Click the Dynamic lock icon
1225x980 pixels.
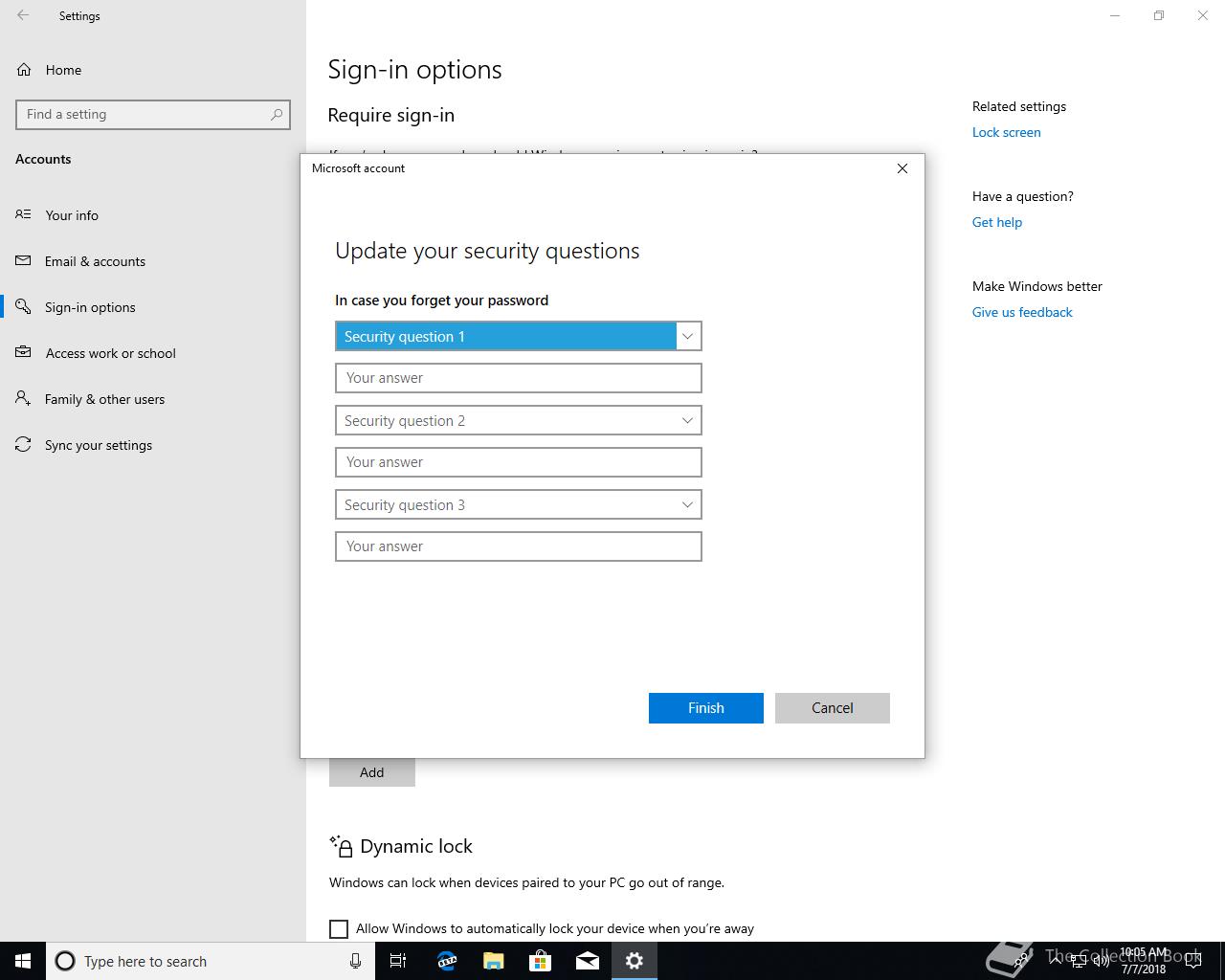pos(341,846)
